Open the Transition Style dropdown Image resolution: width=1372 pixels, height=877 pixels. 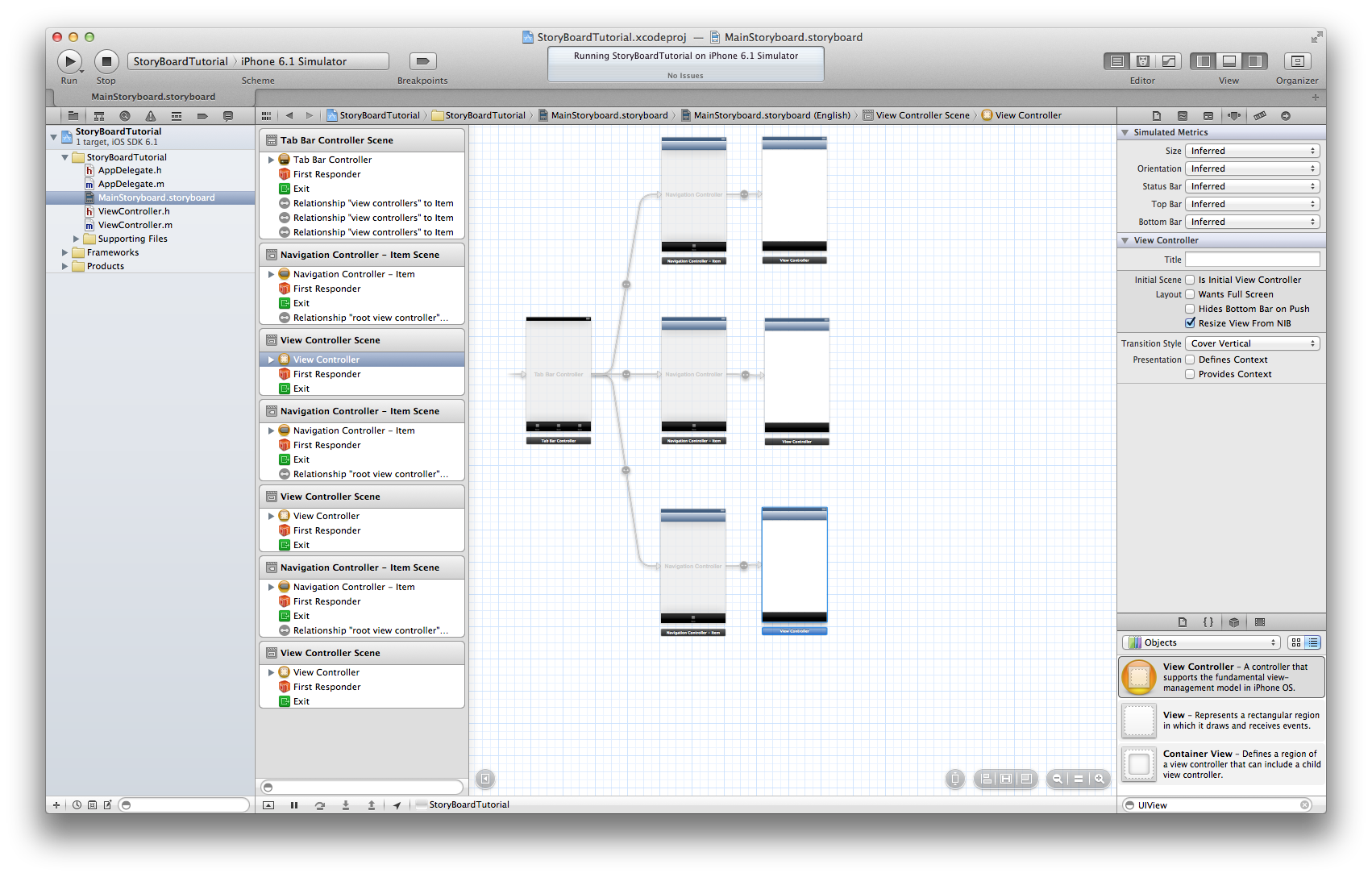point(1252,343)
